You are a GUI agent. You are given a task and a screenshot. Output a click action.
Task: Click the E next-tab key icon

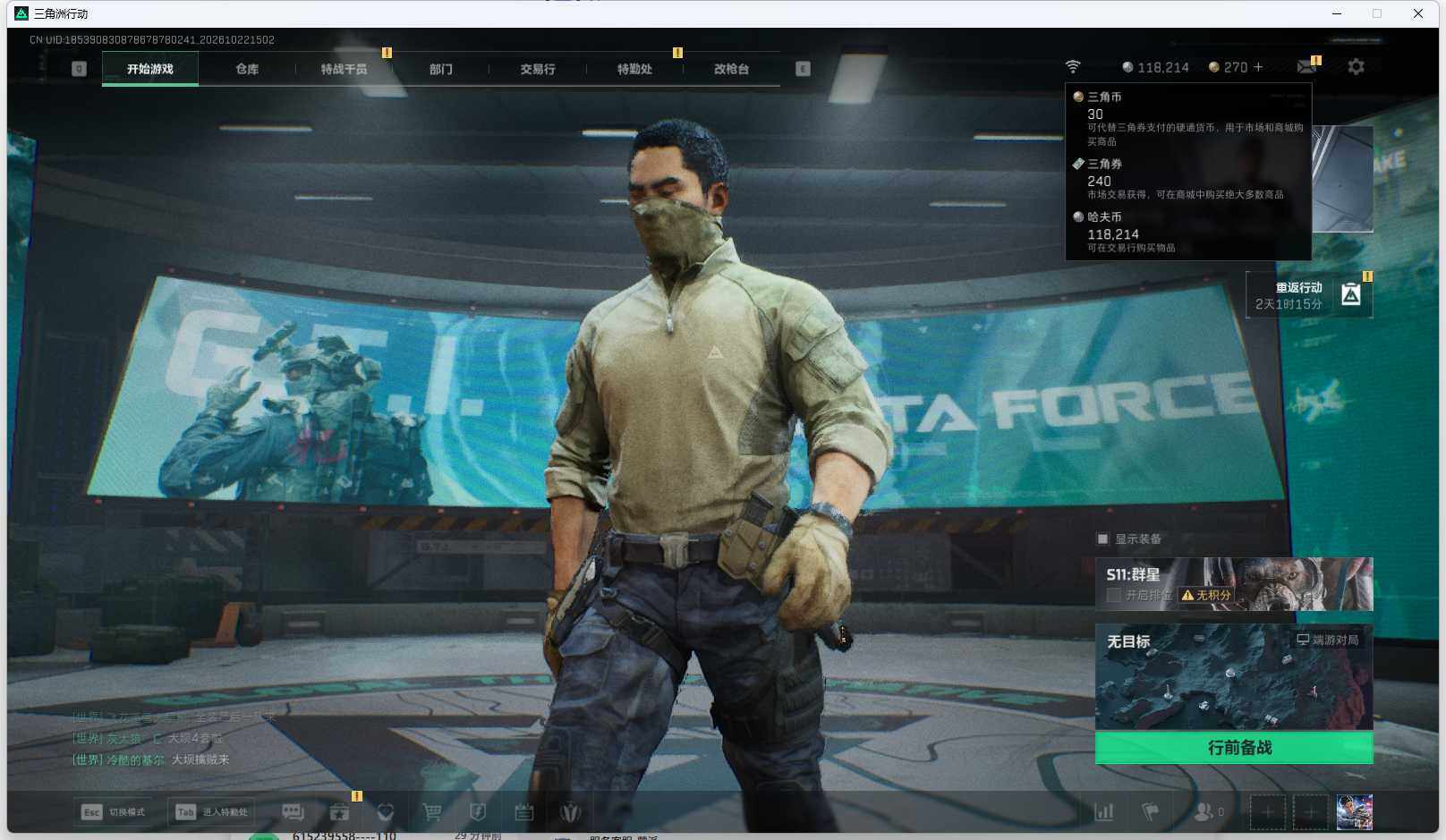[803, 69]
